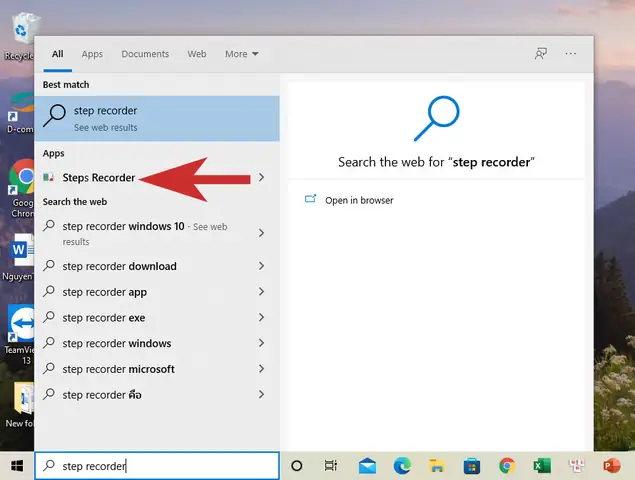Click the Cortana circle icon

(297, 466)
